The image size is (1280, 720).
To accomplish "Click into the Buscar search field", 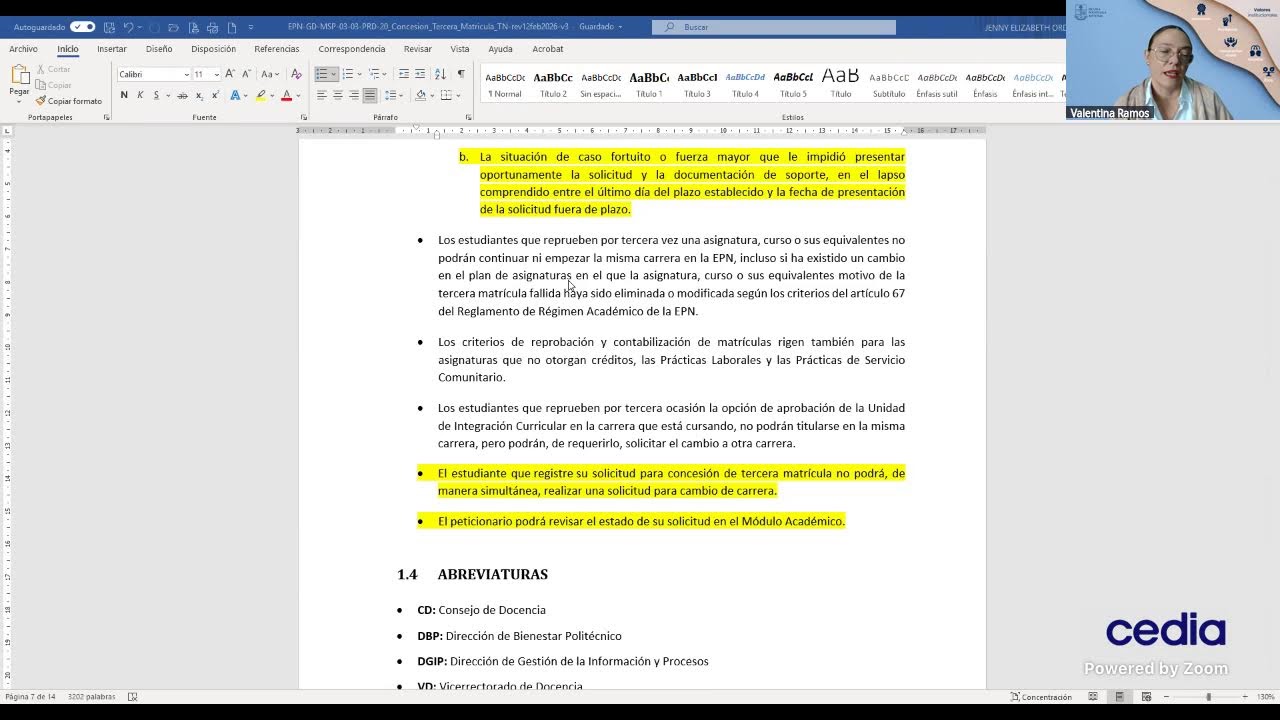I will click(x=774, y=27).
